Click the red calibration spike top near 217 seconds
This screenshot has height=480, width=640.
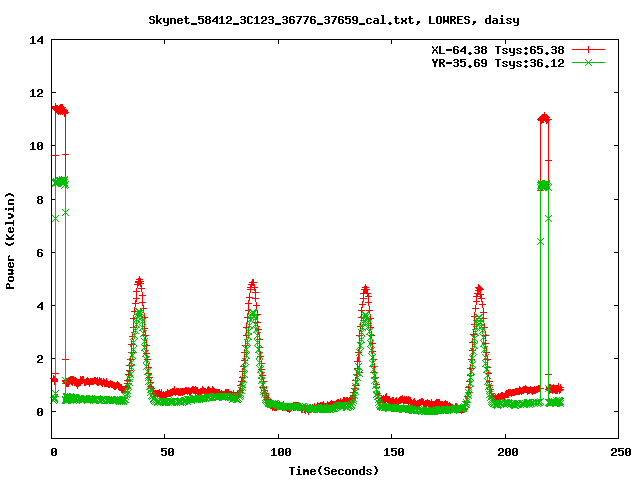pos(544,118)
